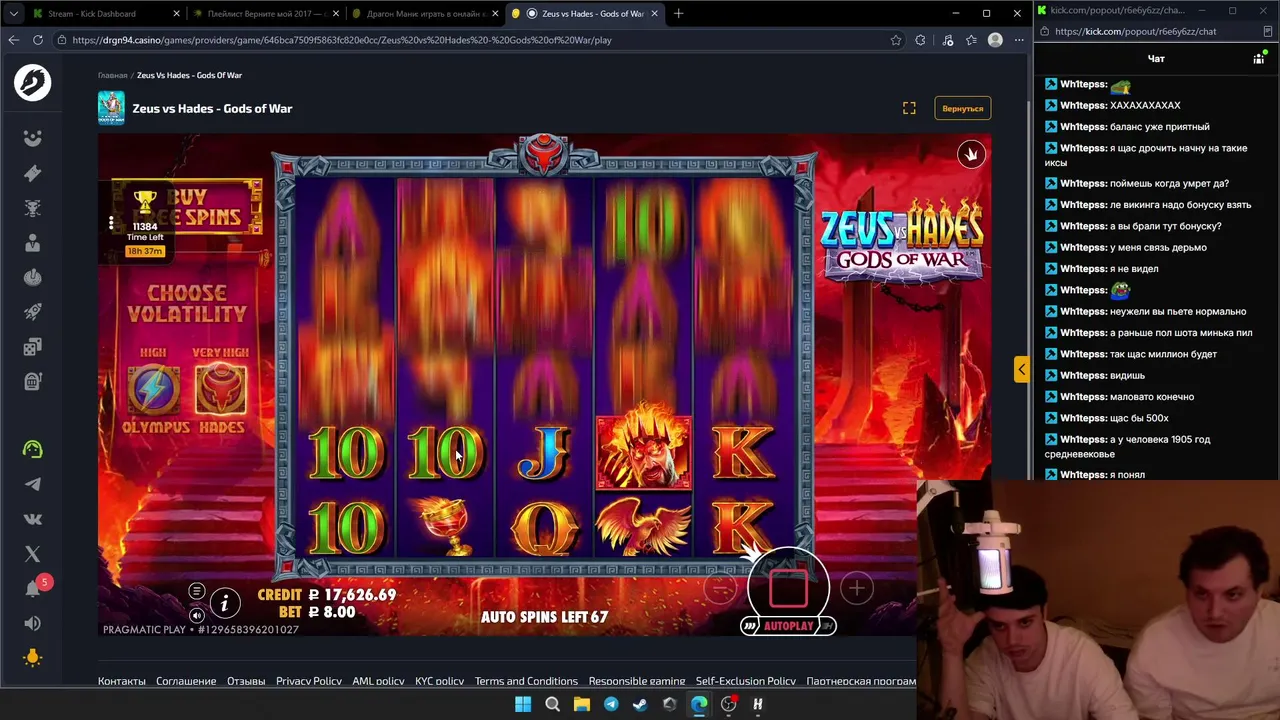Increase the bet with plus button
1280x720 pixels.
(856, 589)
